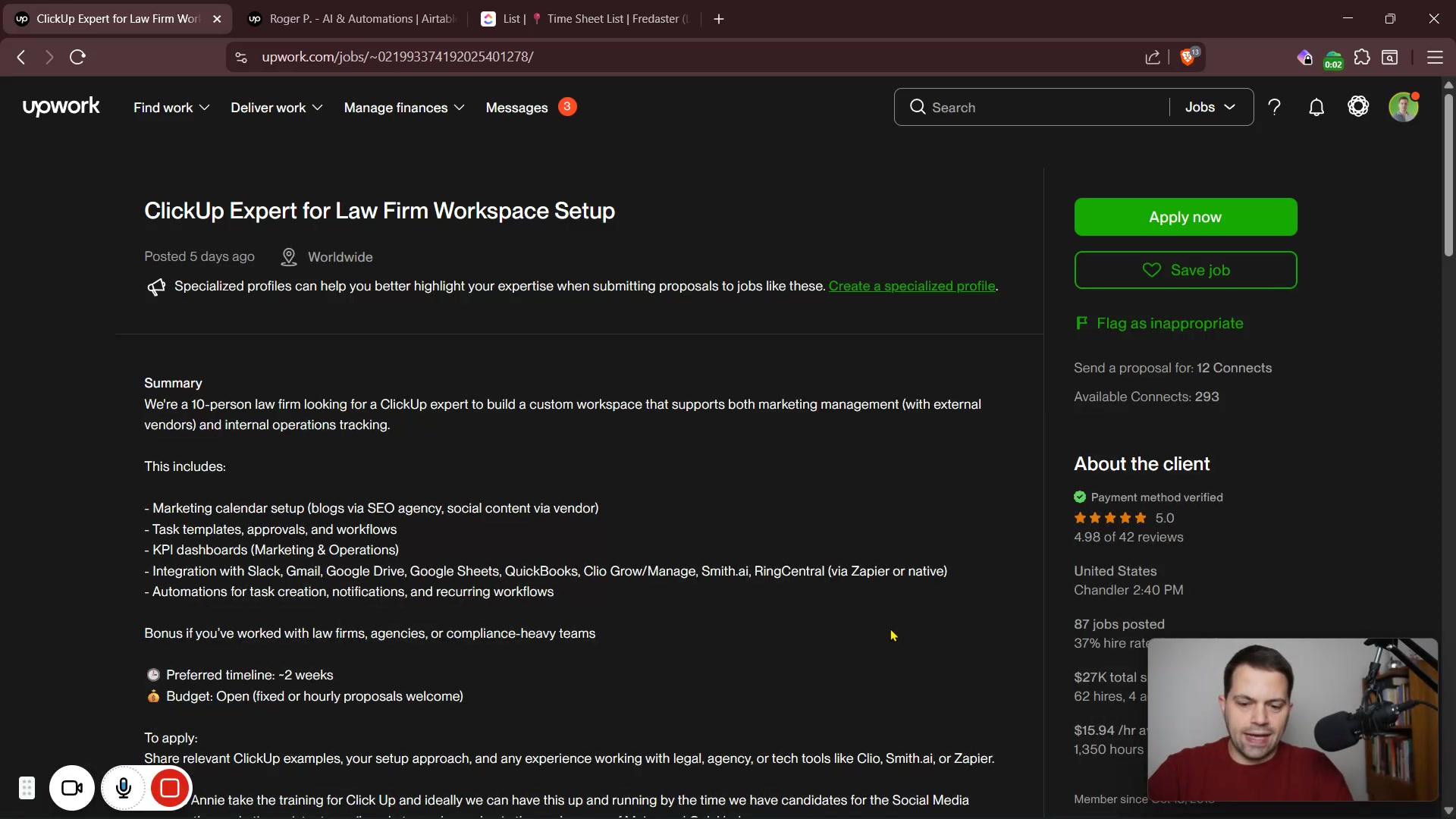1456x819 pixels.
Task: Open Create a specialized profile link
Action: [912, 286]
